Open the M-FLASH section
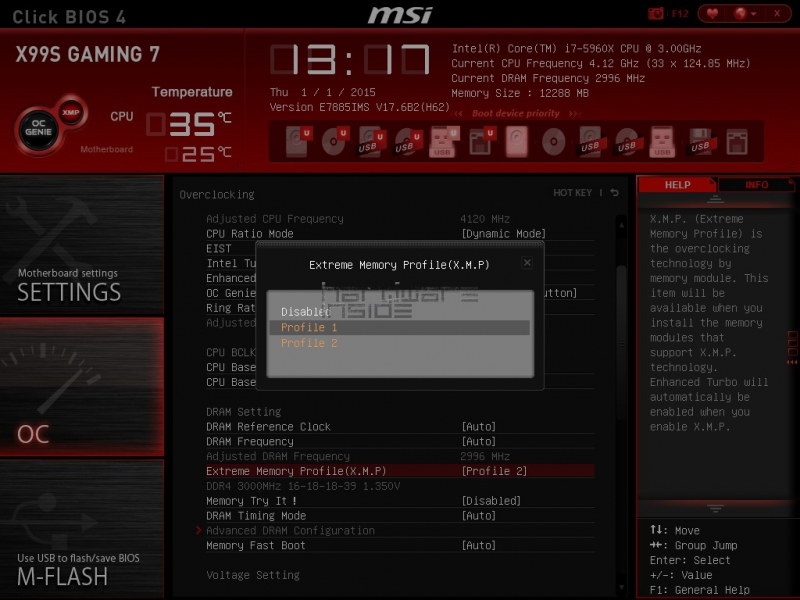 (x=82, y=529)
